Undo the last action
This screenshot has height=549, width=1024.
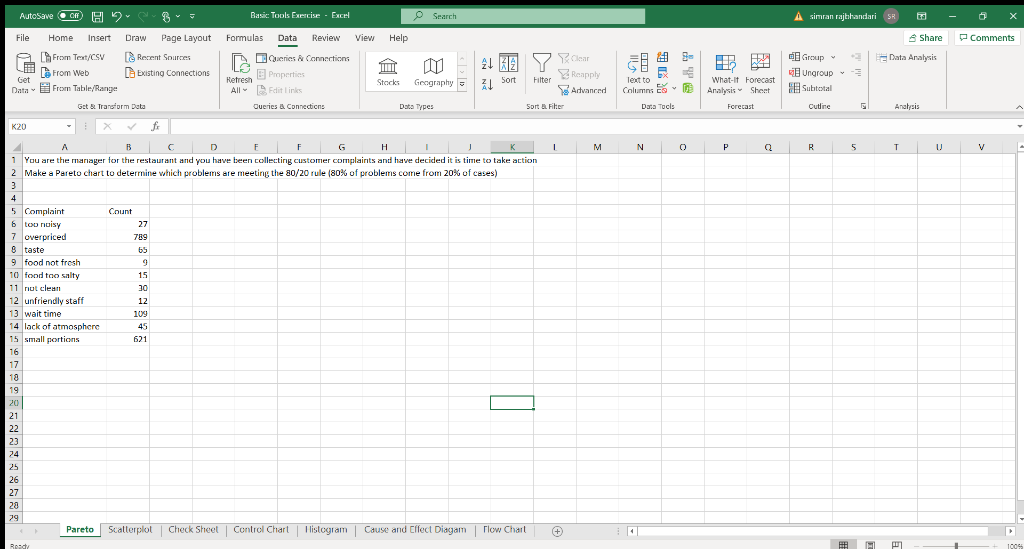click(x=116, y=16)
